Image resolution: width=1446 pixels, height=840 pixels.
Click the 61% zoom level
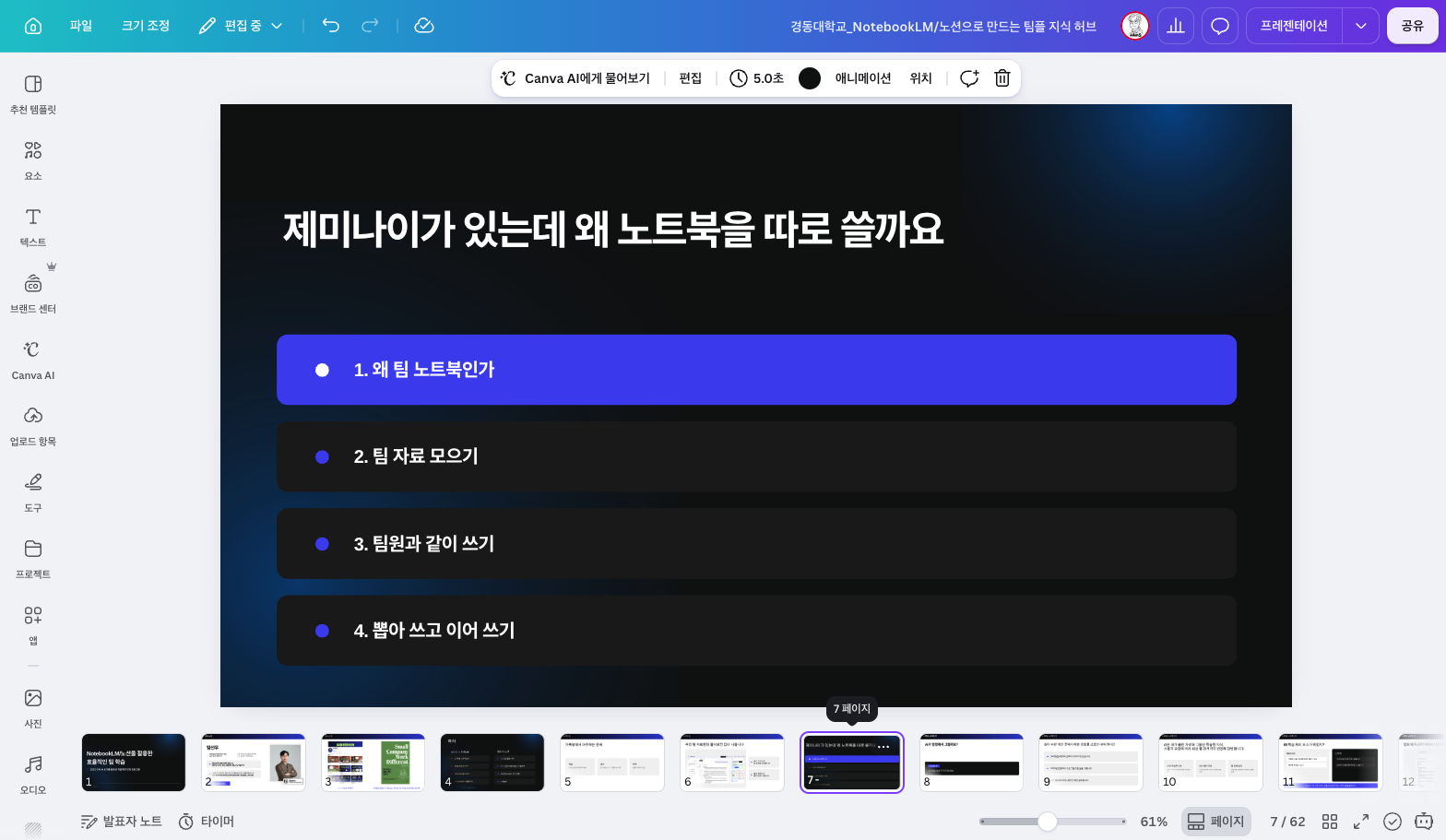click(1154, 822)
